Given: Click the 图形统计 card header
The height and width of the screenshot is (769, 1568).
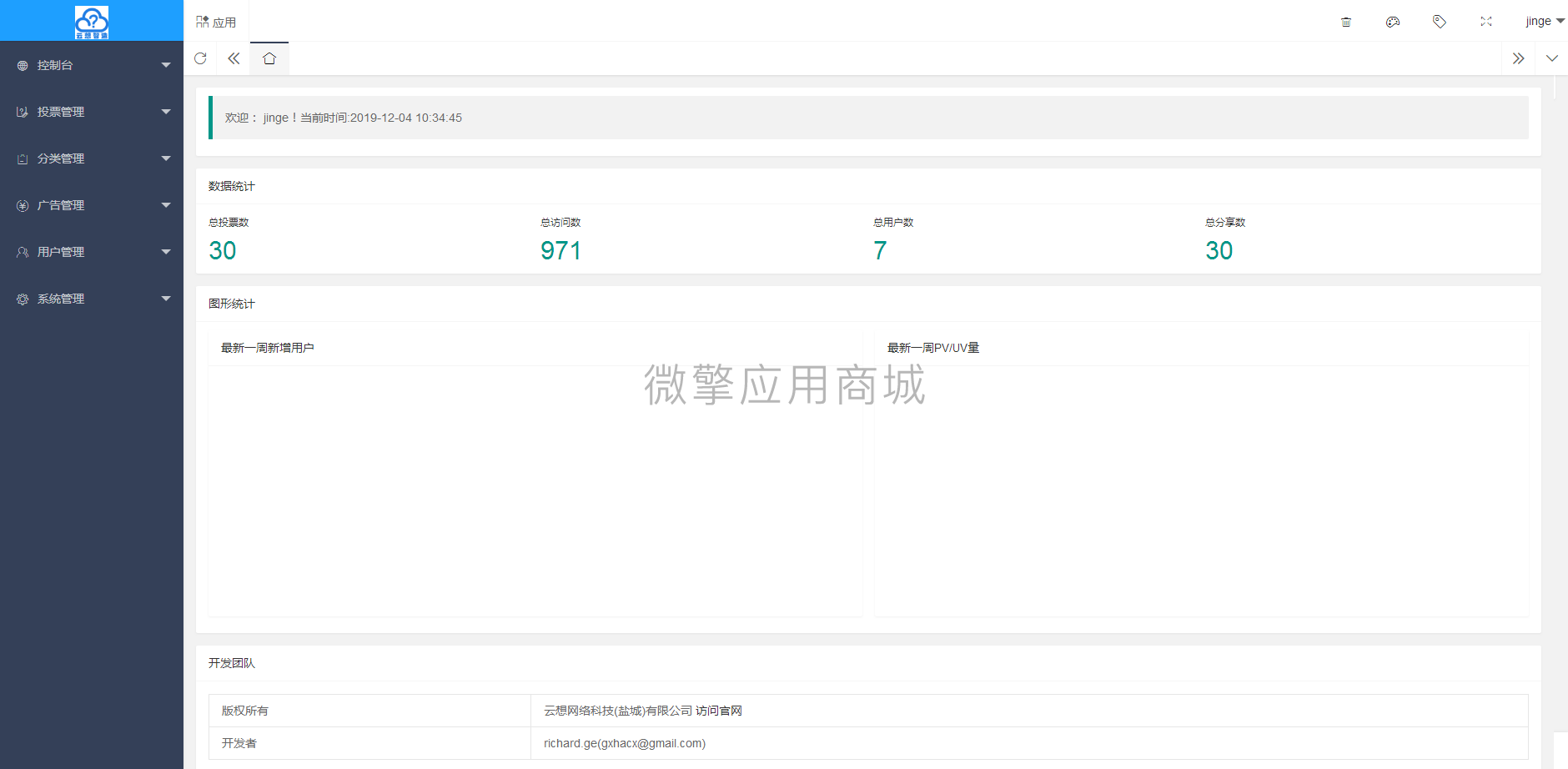Looking at the screenshot, I should pos(868,304).
